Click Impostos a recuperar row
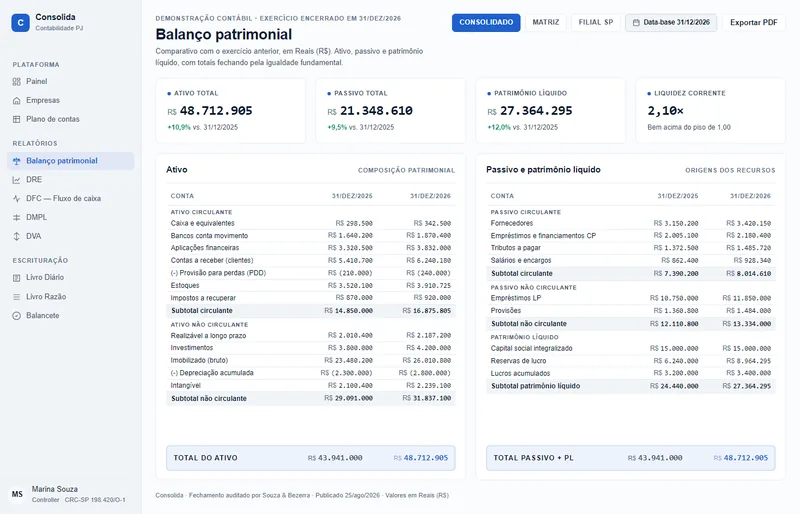Screen dimensions: 800x514 click(x=311, y=298)
